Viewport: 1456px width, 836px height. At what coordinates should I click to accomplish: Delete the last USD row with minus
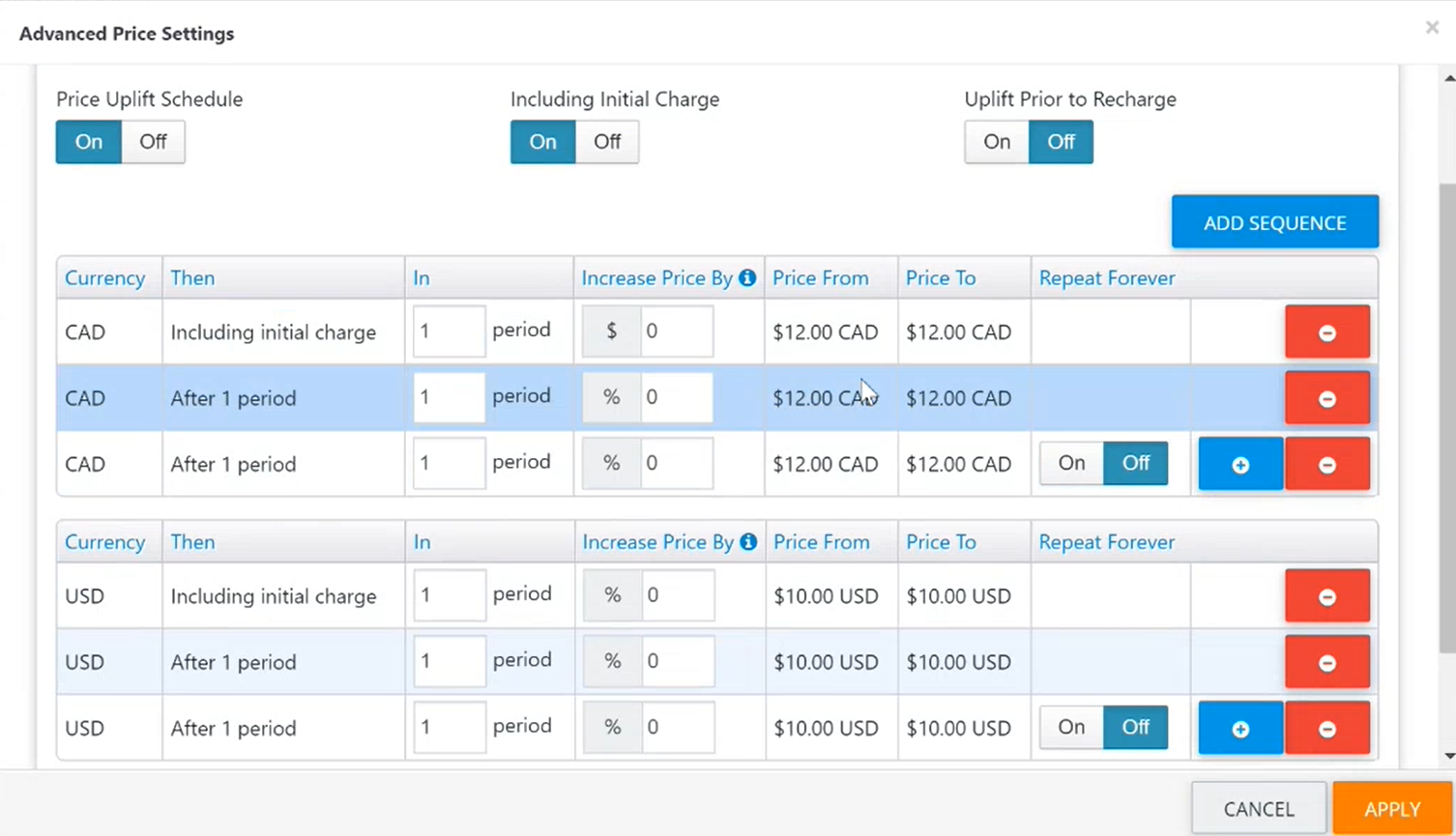coord(1326,728)
